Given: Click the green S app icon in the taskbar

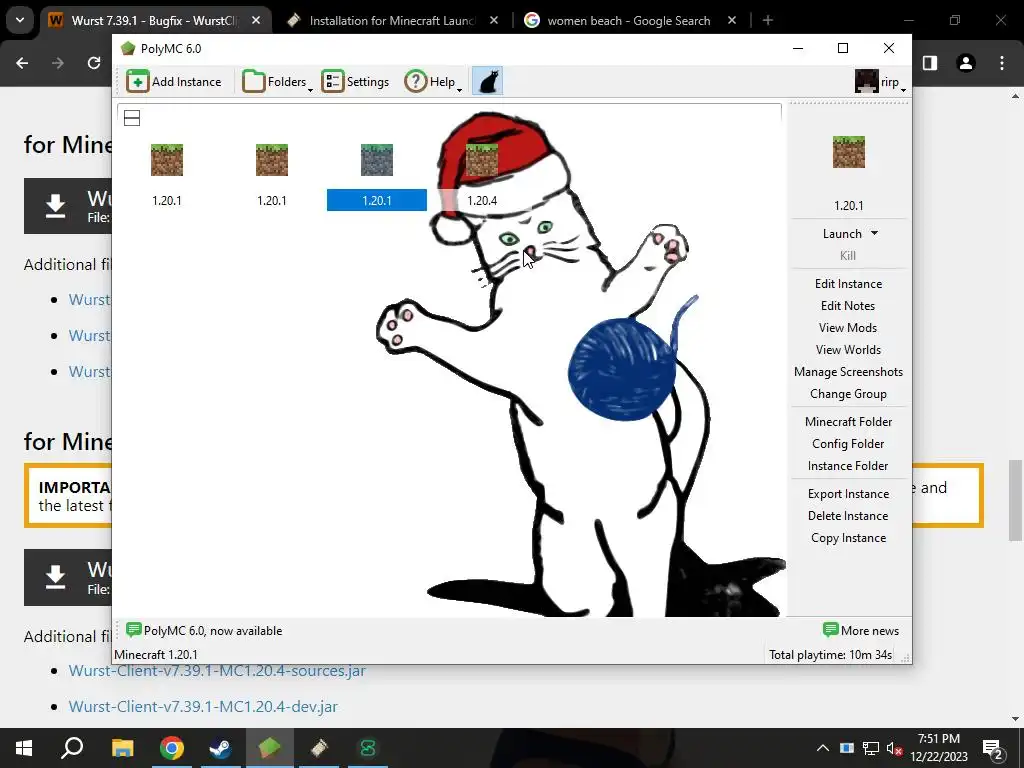Looking at the screenshot, I should [368, 748].
